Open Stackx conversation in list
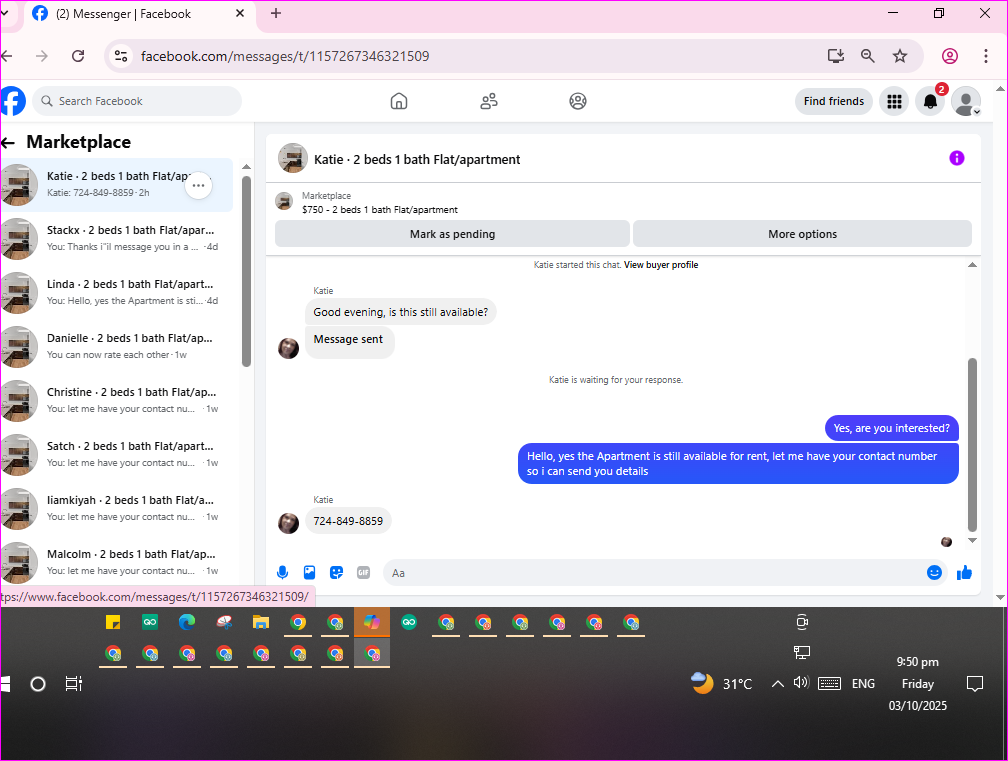Image resolution: width=1008 pixels, height=761 pixels. point(117,238)
